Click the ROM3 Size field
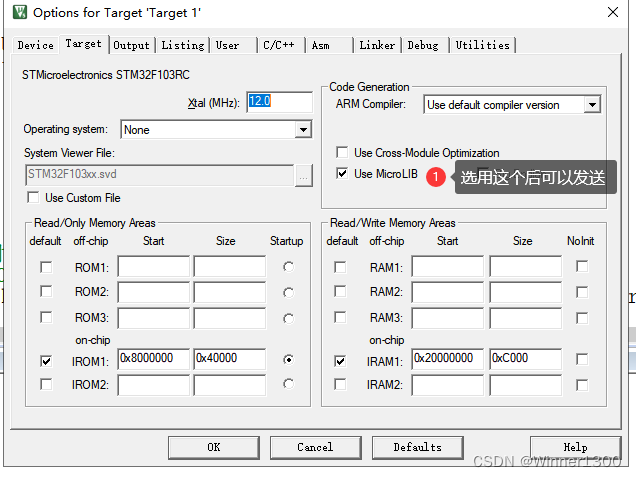Image resolution: width=636 pixels, height=477 pixels. (x=230, y=318)
